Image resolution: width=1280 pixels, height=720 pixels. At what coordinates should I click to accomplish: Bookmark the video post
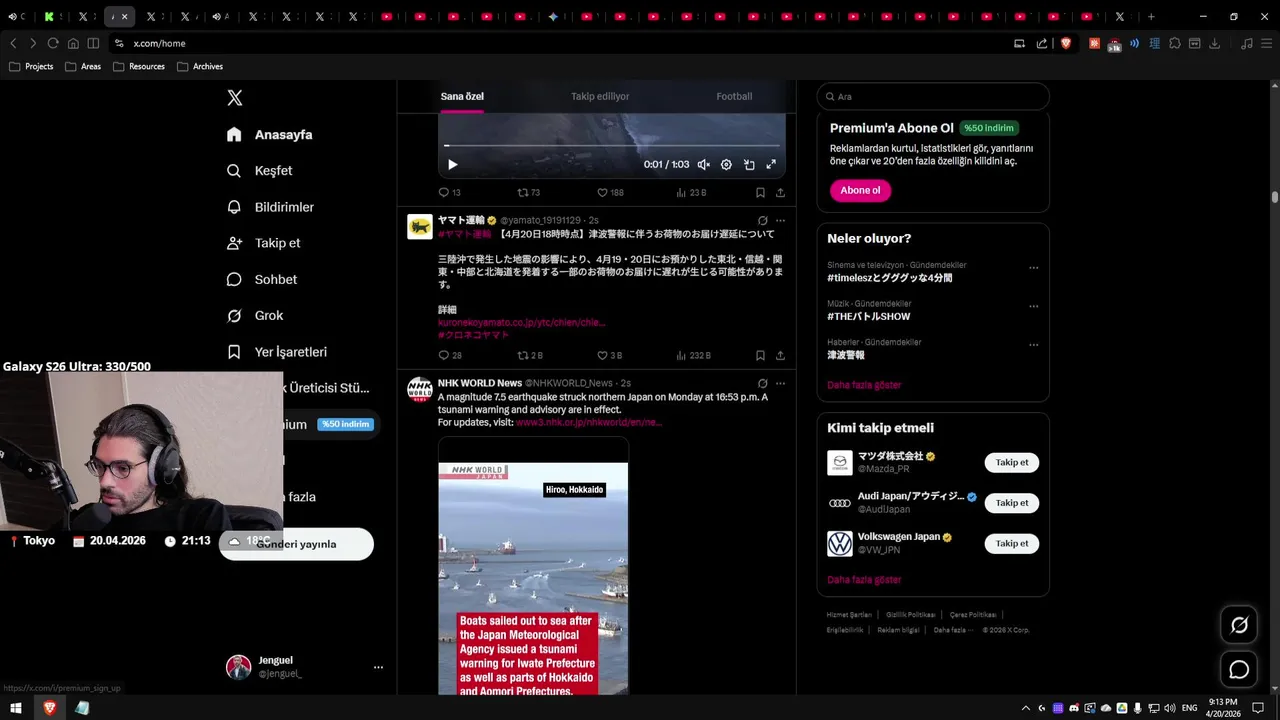(760, 192)
